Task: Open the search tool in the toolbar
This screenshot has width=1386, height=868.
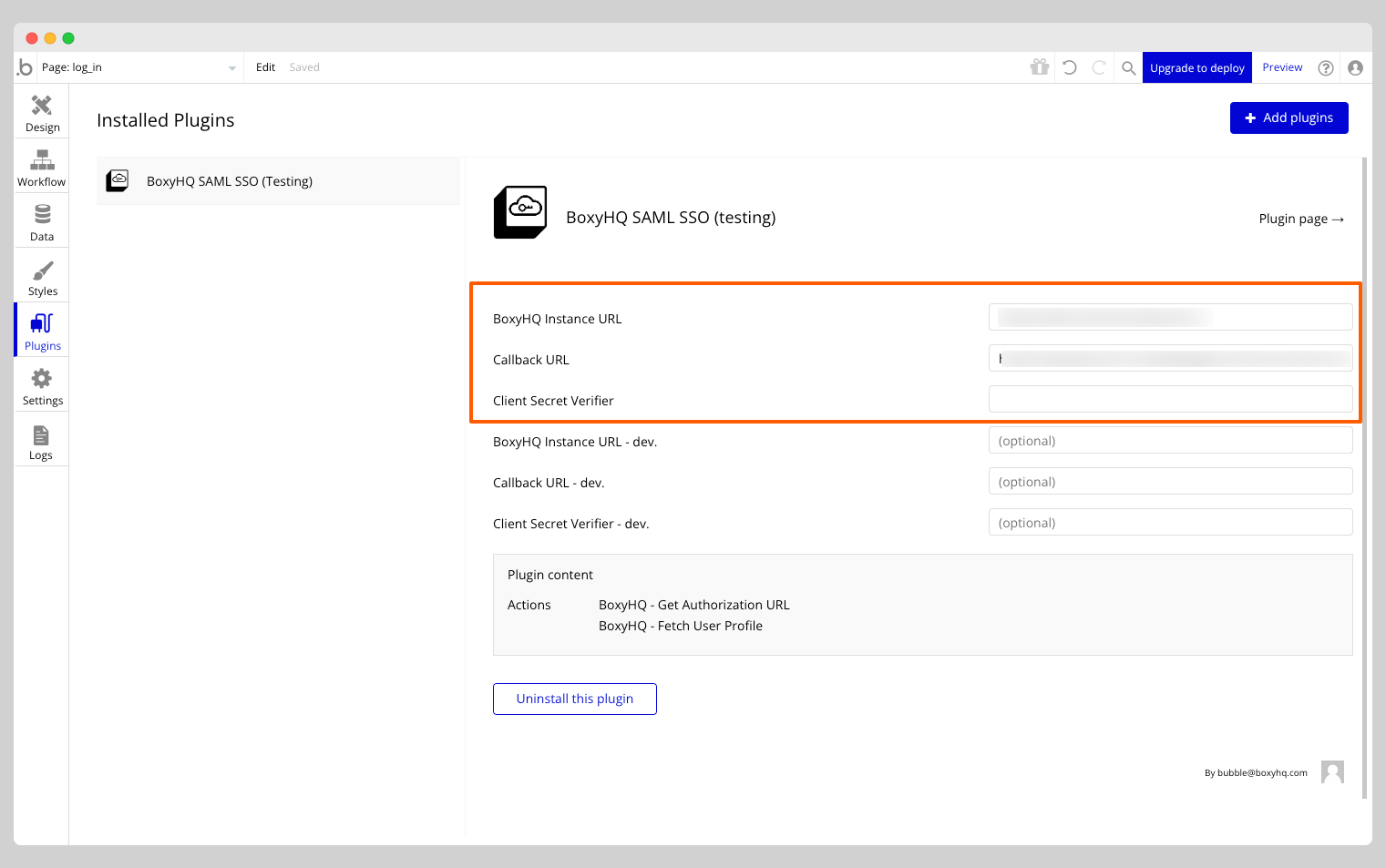Action: (x=1128, y=66)
